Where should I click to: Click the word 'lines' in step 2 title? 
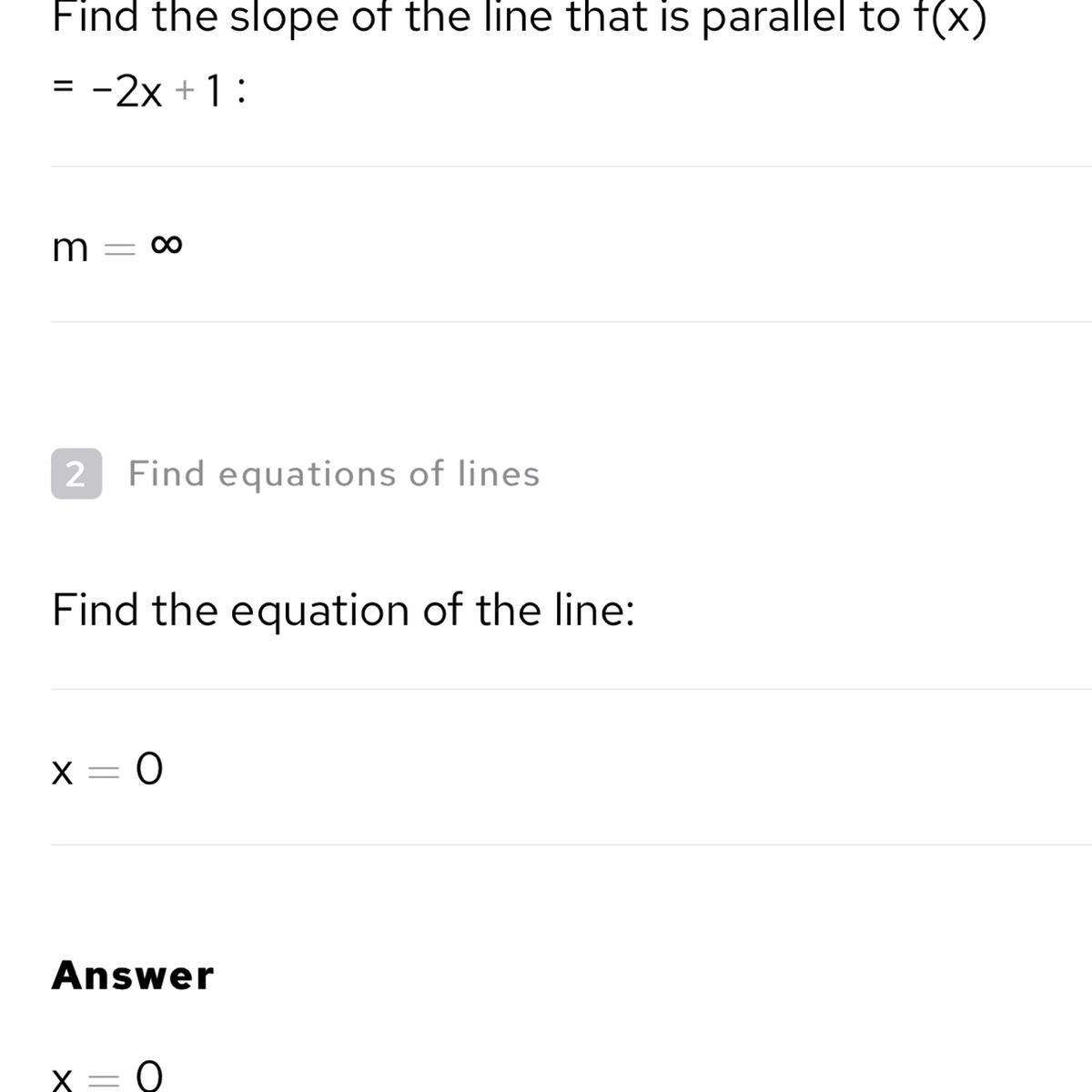[499, 474]
